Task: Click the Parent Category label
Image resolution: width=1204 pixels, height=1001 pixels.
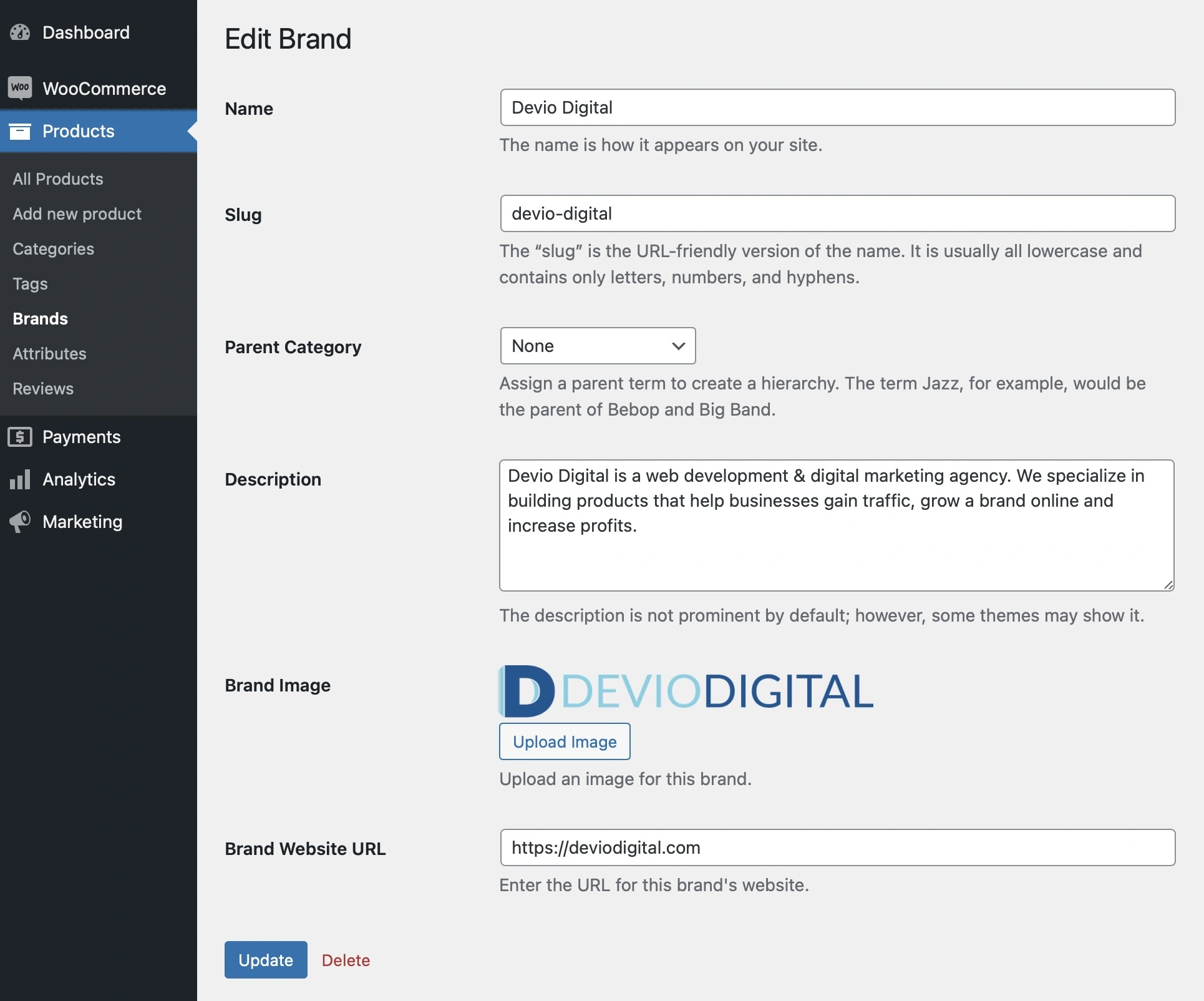Action: coord(293,348)
